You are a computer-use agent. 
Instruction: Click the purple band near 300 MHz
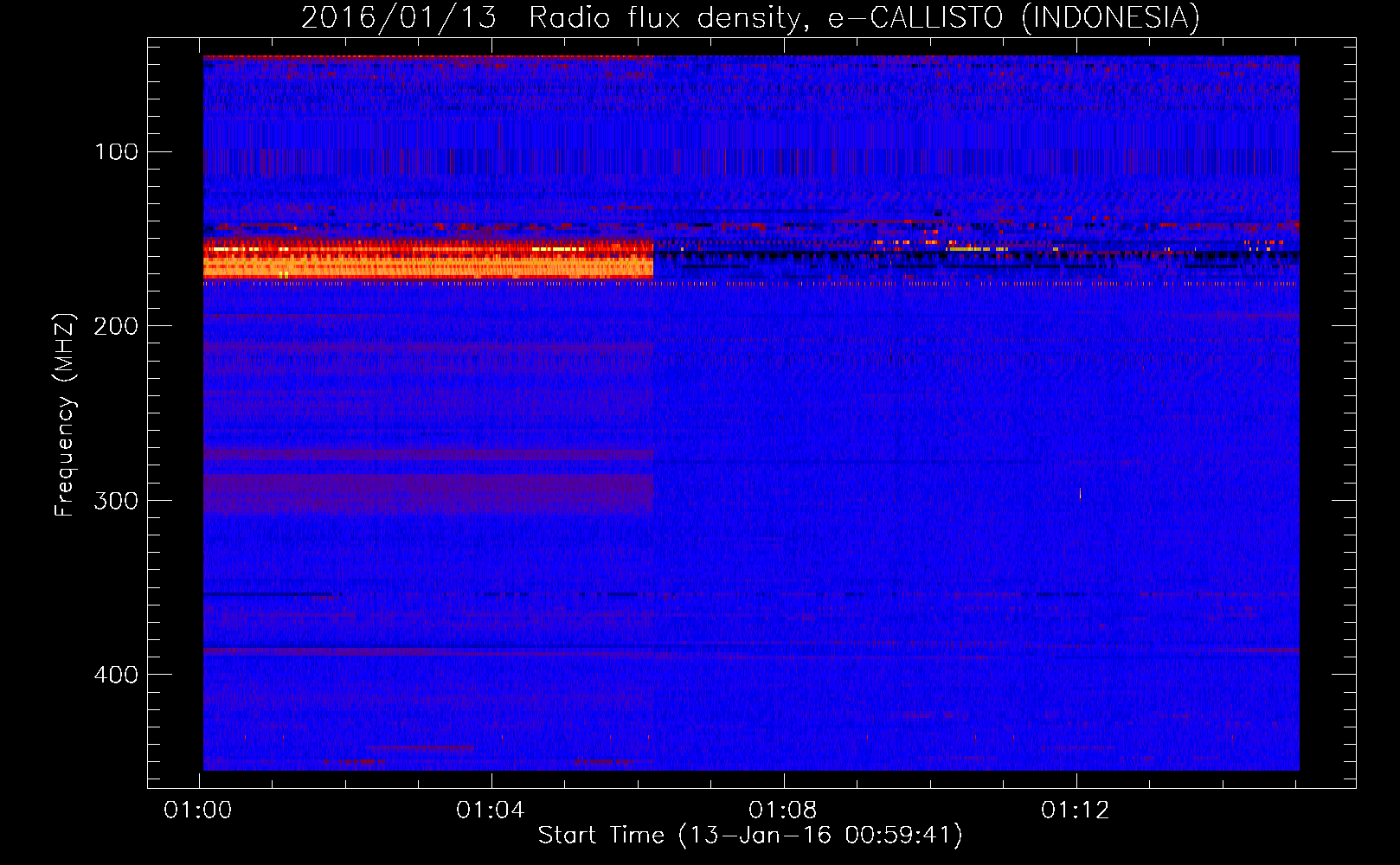coord(428,494)
